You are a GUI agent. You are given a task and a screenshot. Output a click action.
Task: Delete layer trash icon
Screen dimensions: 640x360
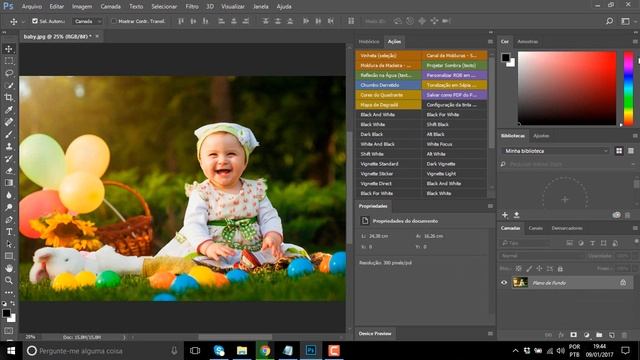coord(624,335)
